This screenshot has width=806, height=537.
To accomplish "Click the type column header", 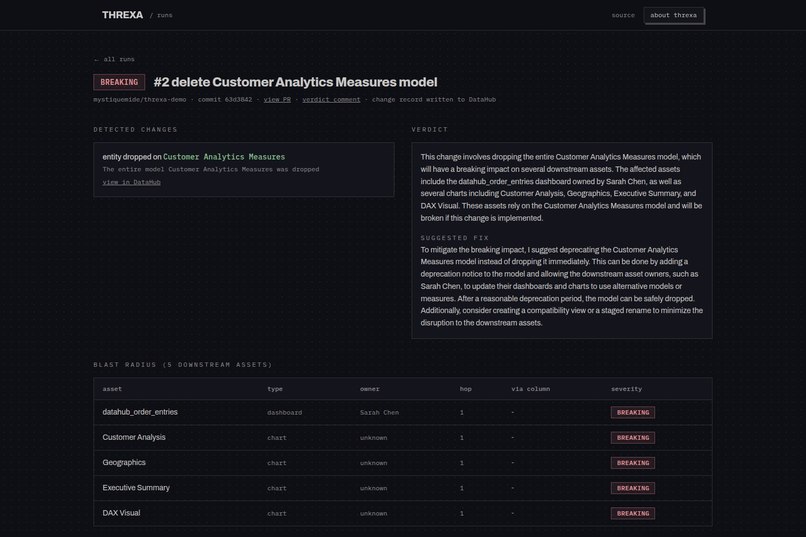I will (275, 389).
